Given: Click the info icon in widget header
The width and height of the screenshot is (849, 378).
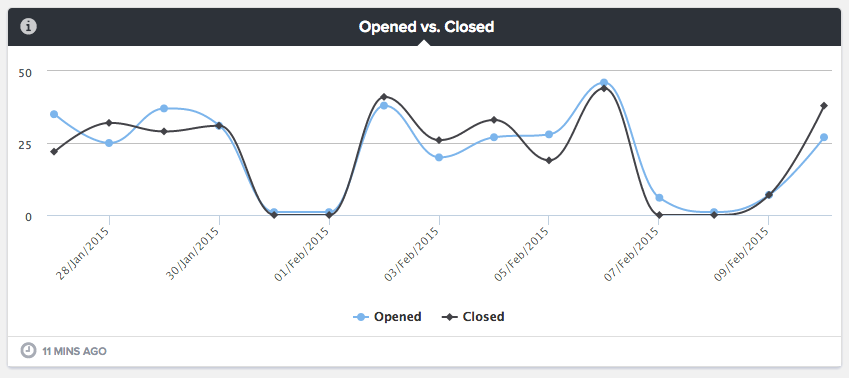Looking at the screenshot, I should [x=28, y=27].
